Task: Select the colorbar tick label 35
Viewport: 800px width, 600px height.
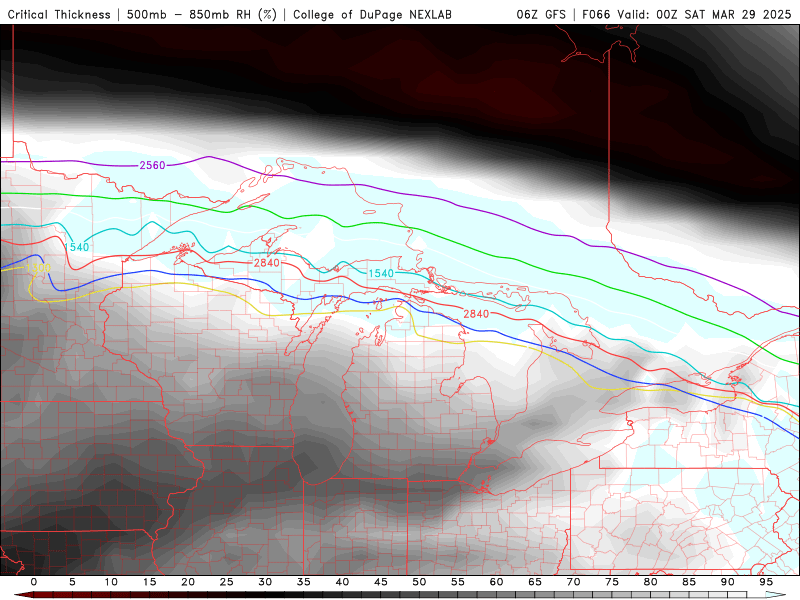Action: click(x=304, y=582)
